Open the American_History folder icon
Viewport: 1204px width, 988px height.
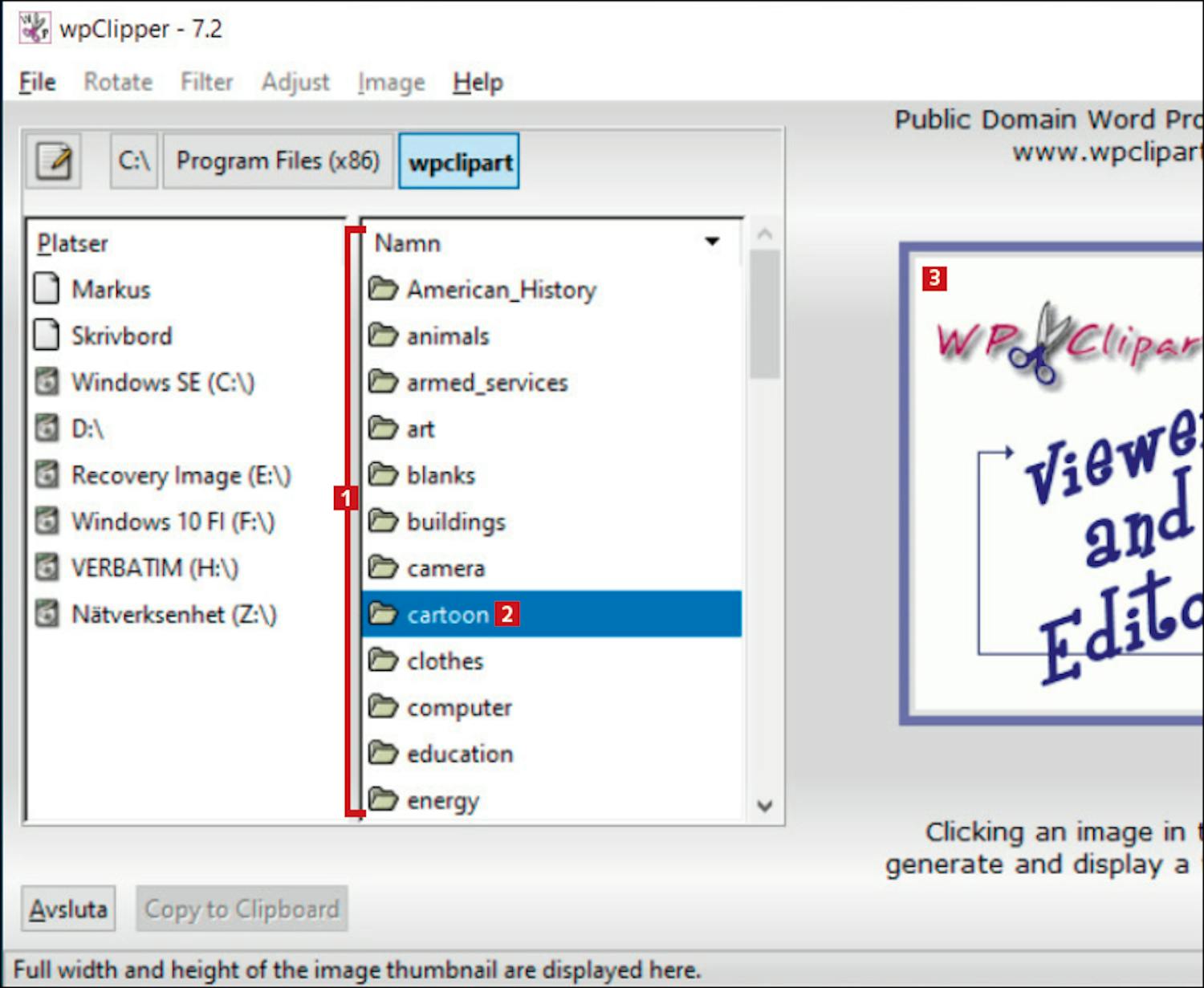(383, 288)
